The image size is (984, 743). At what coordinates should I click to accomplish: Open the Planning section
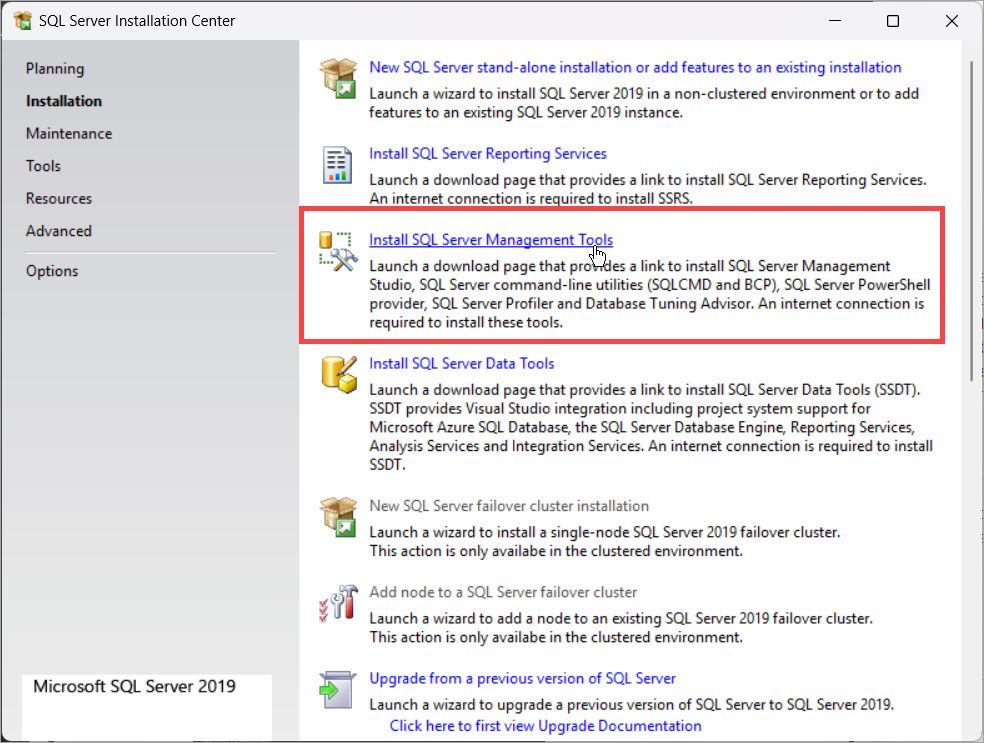coord(55,68)
